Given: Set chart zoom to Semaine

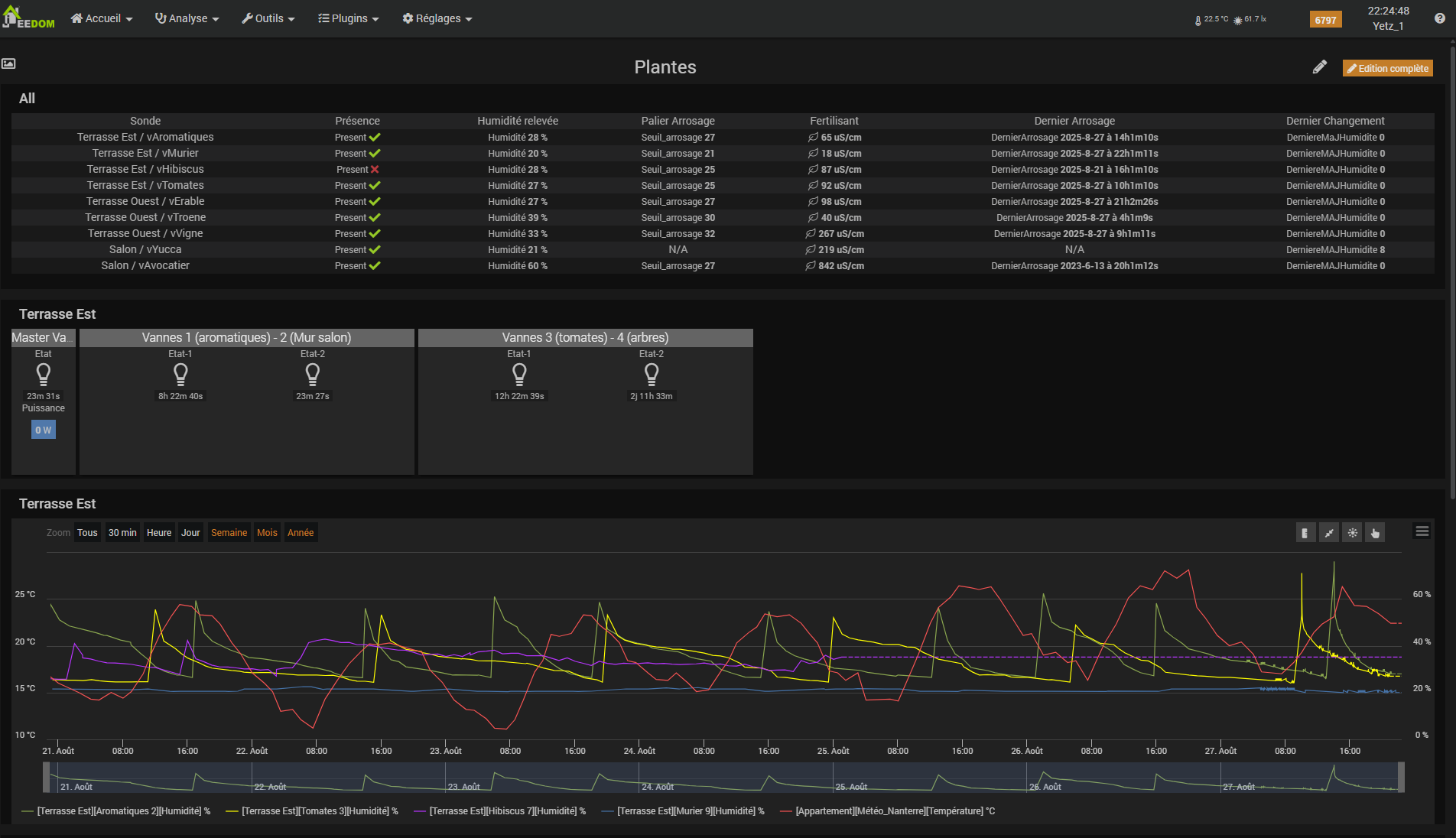Looking at the screenshot, I should pyautogui.click(x=229, y=533).
